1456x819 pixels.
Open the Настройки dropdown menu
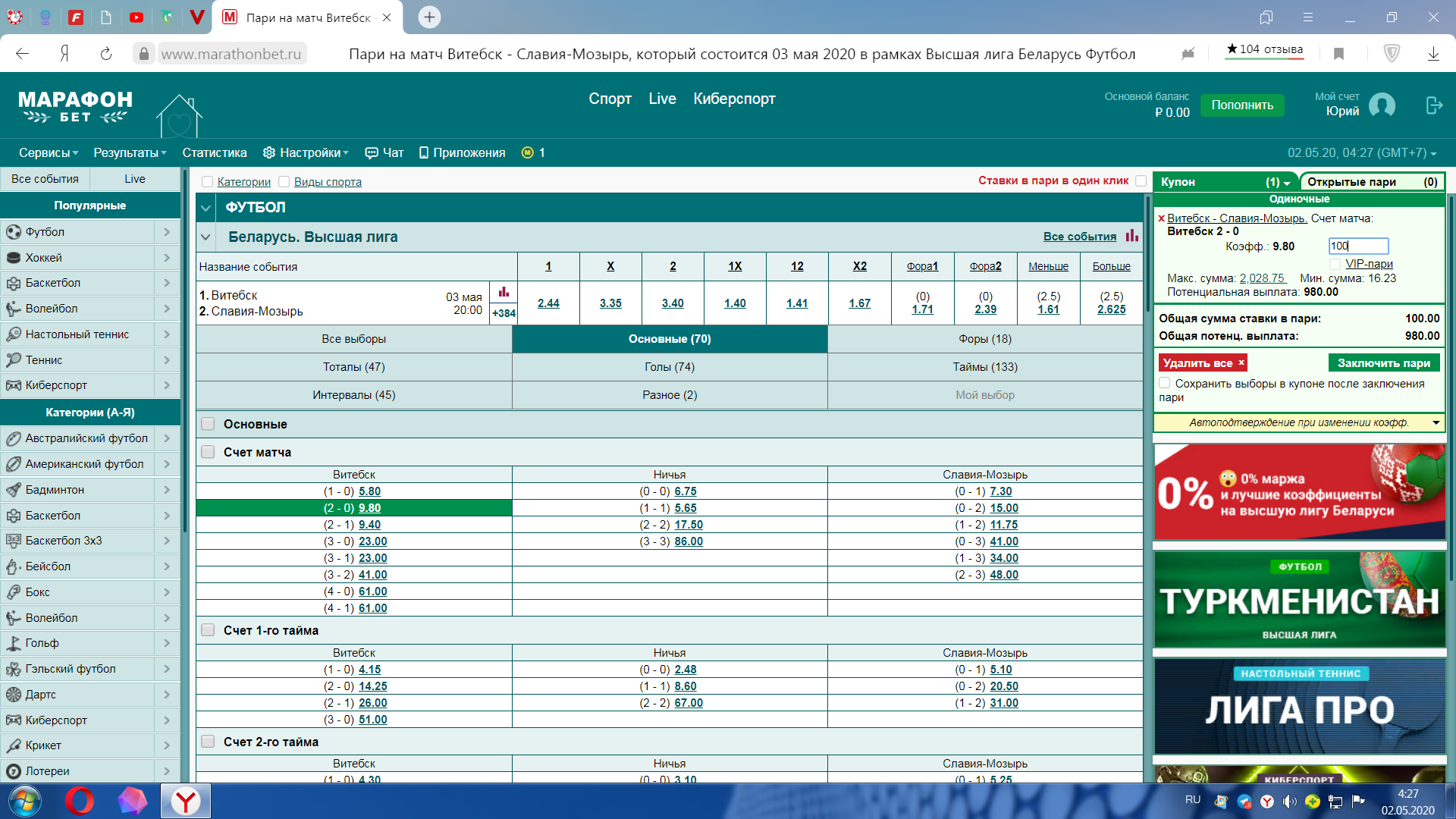pos(306,153)
